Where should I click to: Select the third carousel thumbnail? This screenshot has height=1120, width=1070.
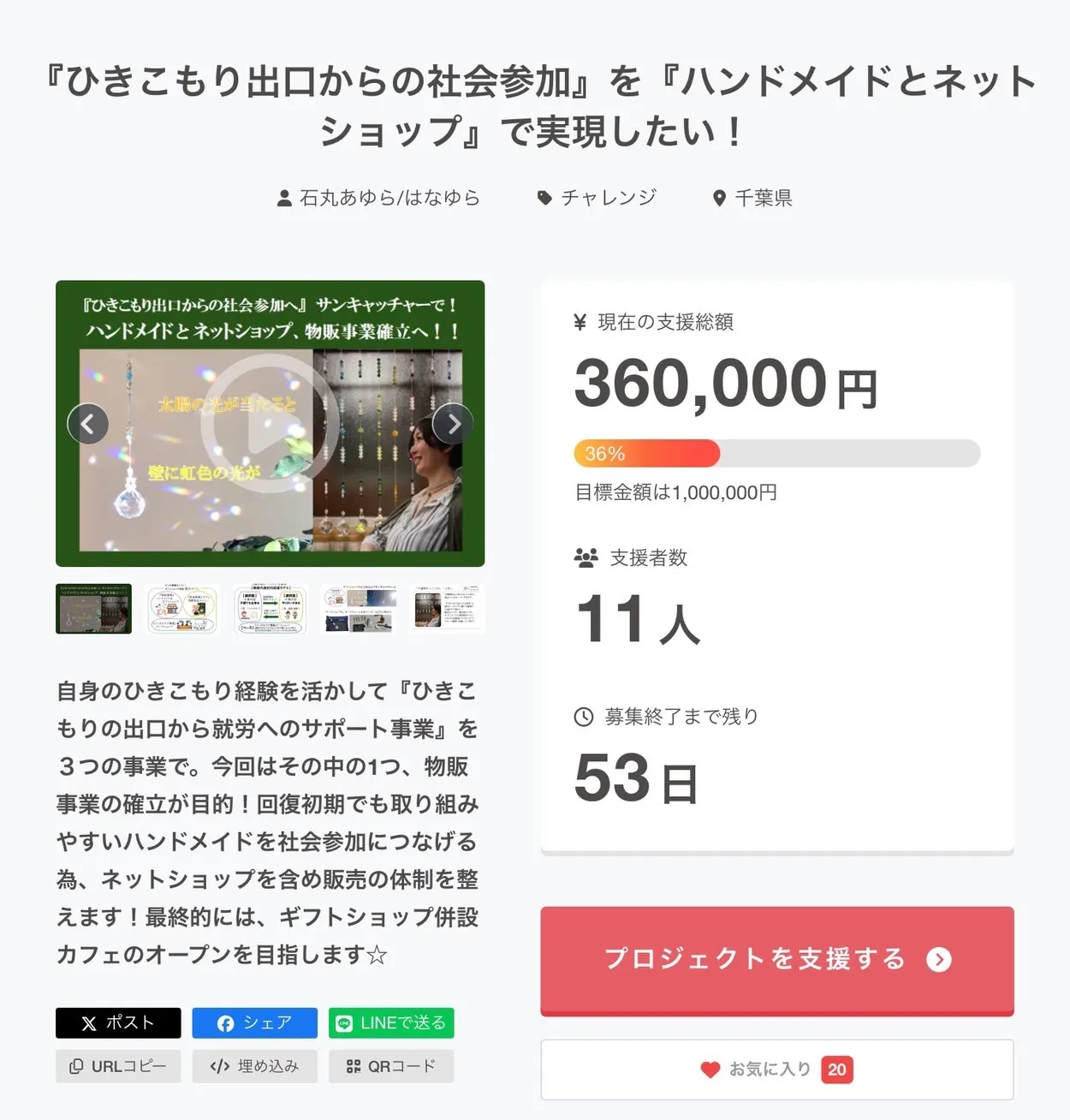point(270,609)
